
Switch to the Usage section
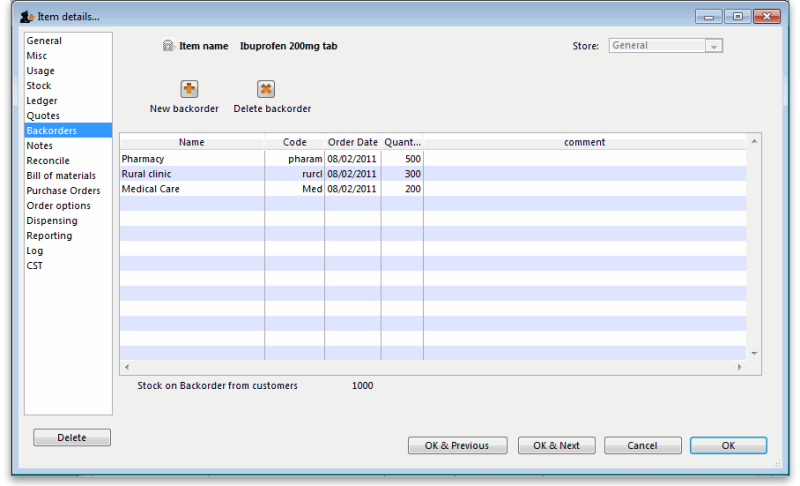click(x=68, y=70)
